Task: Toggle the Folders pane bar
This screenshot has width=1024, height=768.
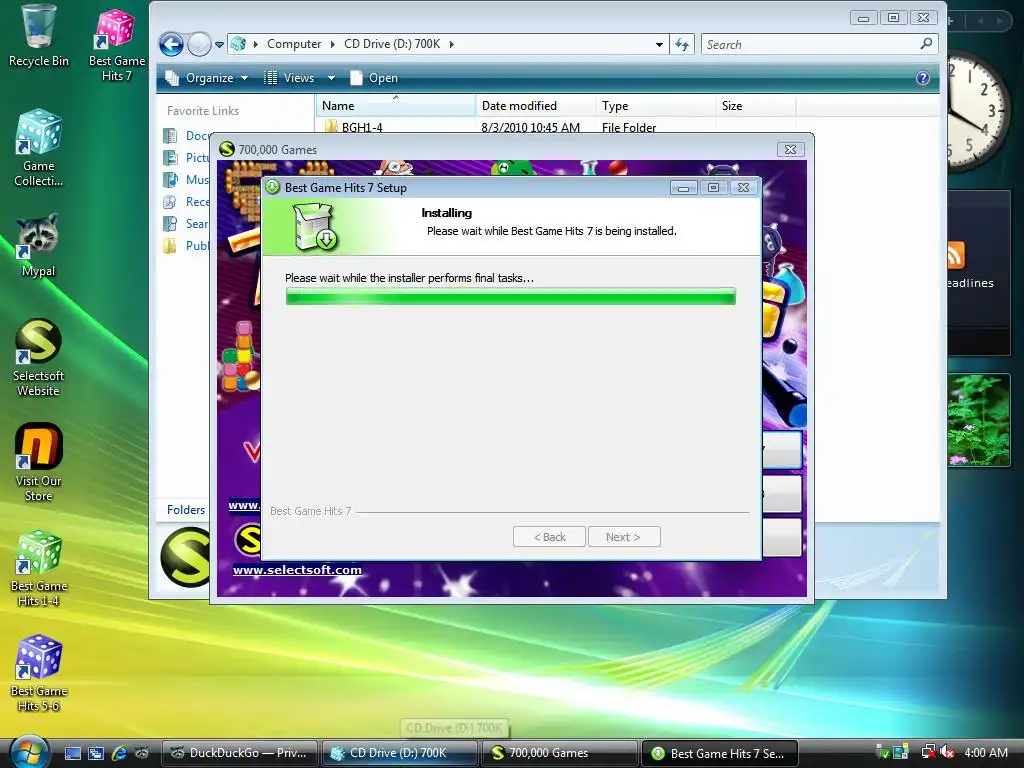Action: (184, 509)
